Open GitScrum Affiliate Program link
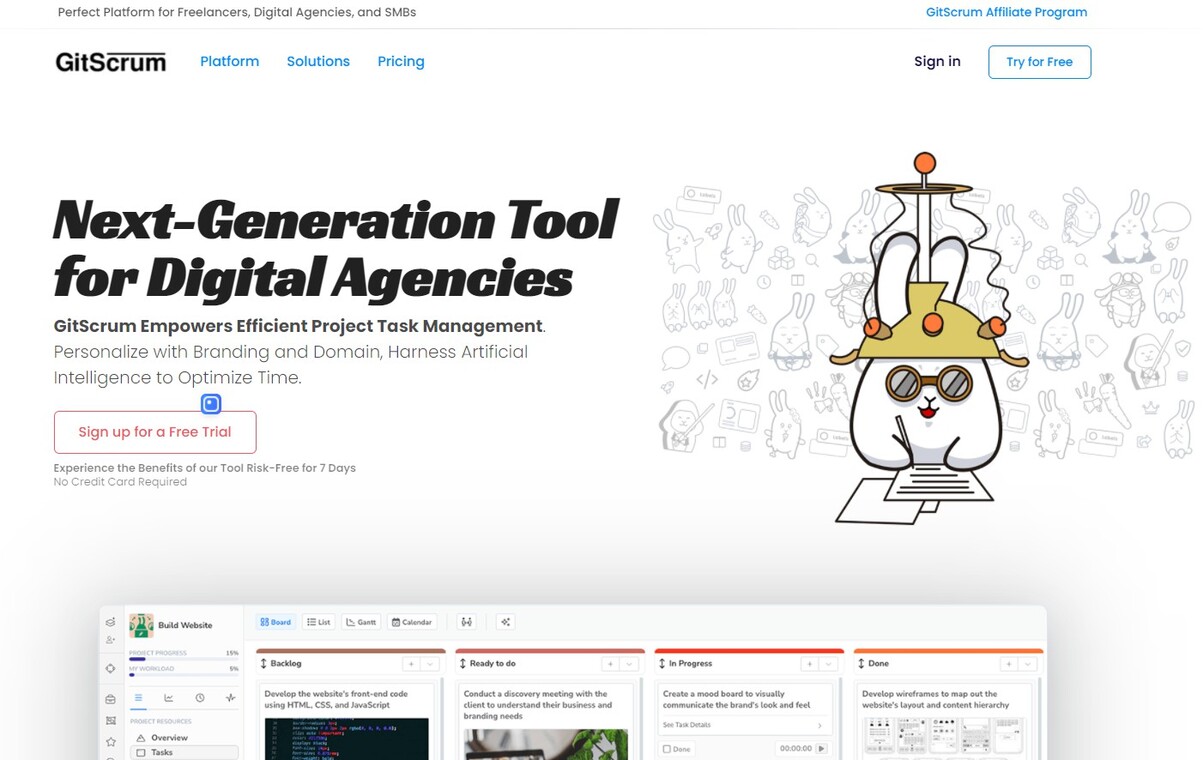 click(1006, 13)
